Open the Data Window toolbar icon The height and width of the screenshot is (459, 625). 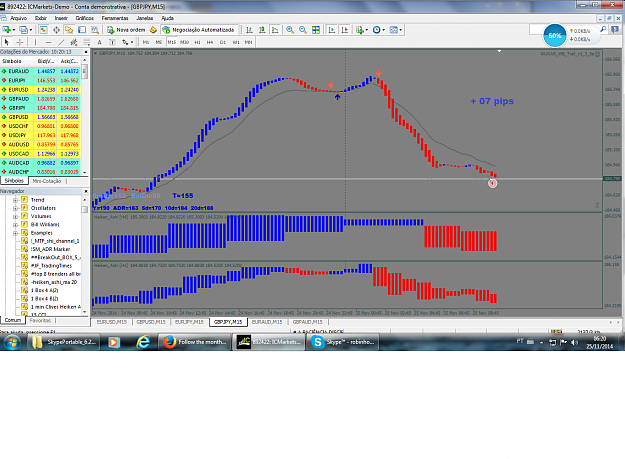(57, 30)
